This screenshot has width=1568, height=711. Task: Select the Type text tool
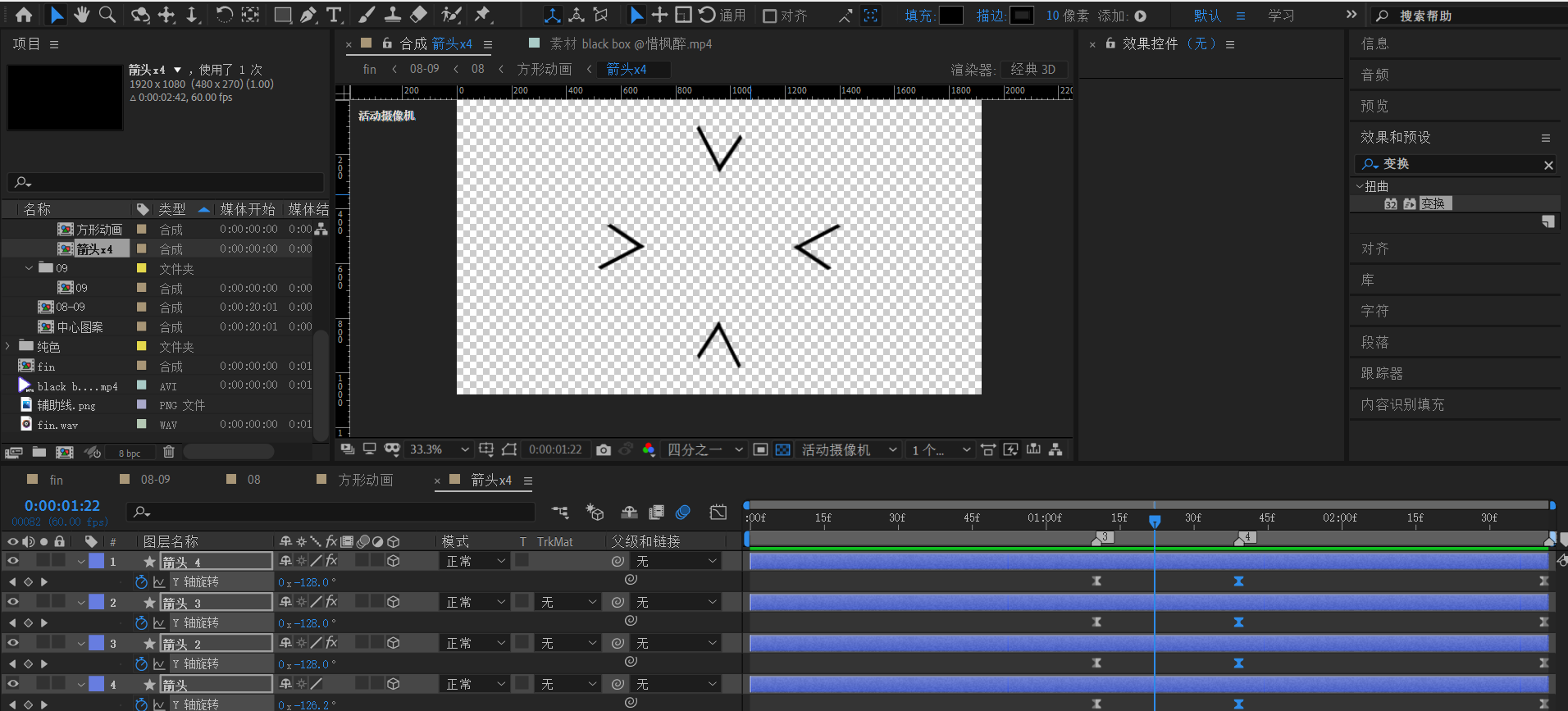click(x=334, y=15)
